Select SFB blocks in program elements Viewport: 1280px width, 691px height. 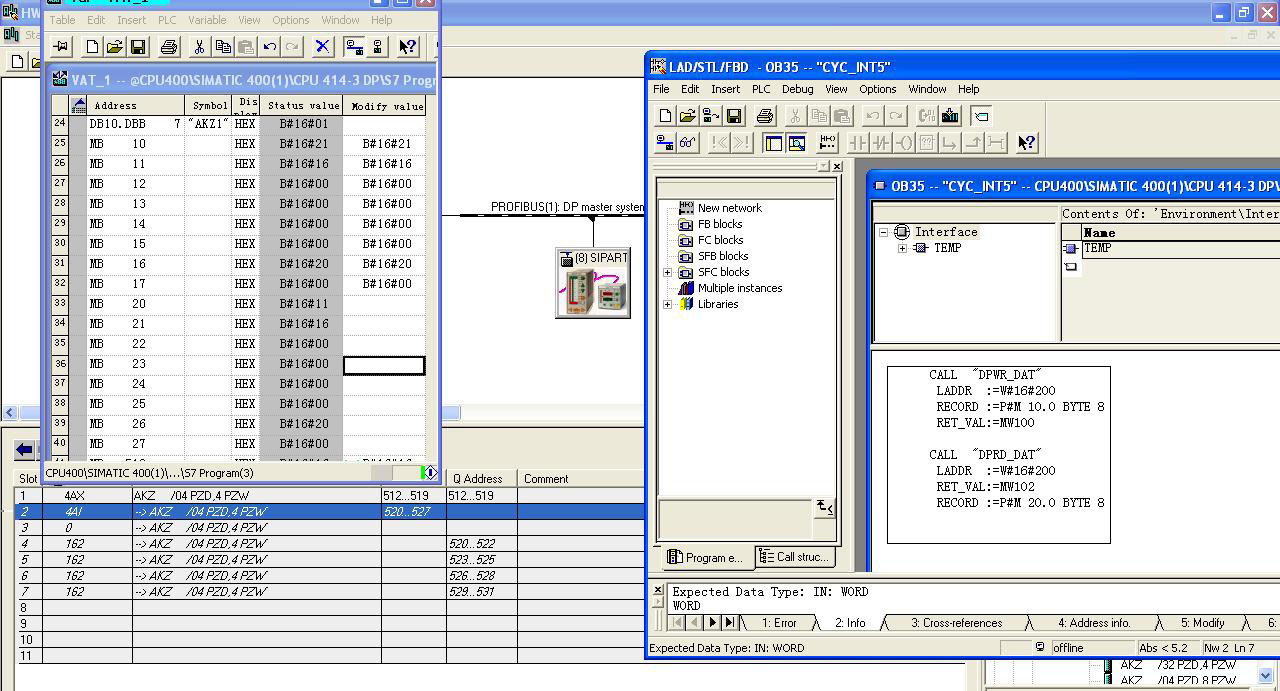tap(723, 256)
